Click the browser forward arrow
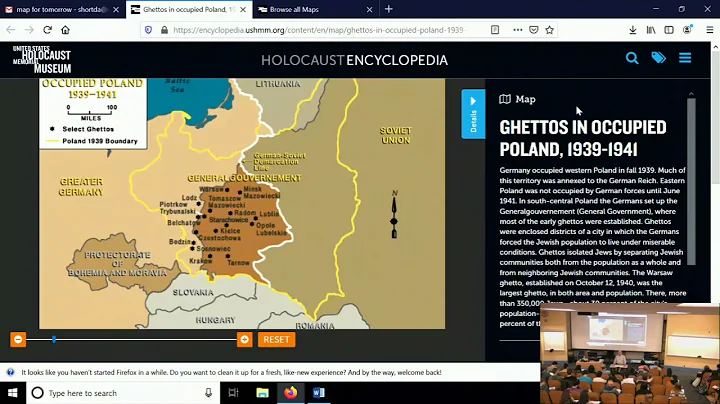This screenshot has height=404, width=720. pyautogui.click(x=29, y=30)
